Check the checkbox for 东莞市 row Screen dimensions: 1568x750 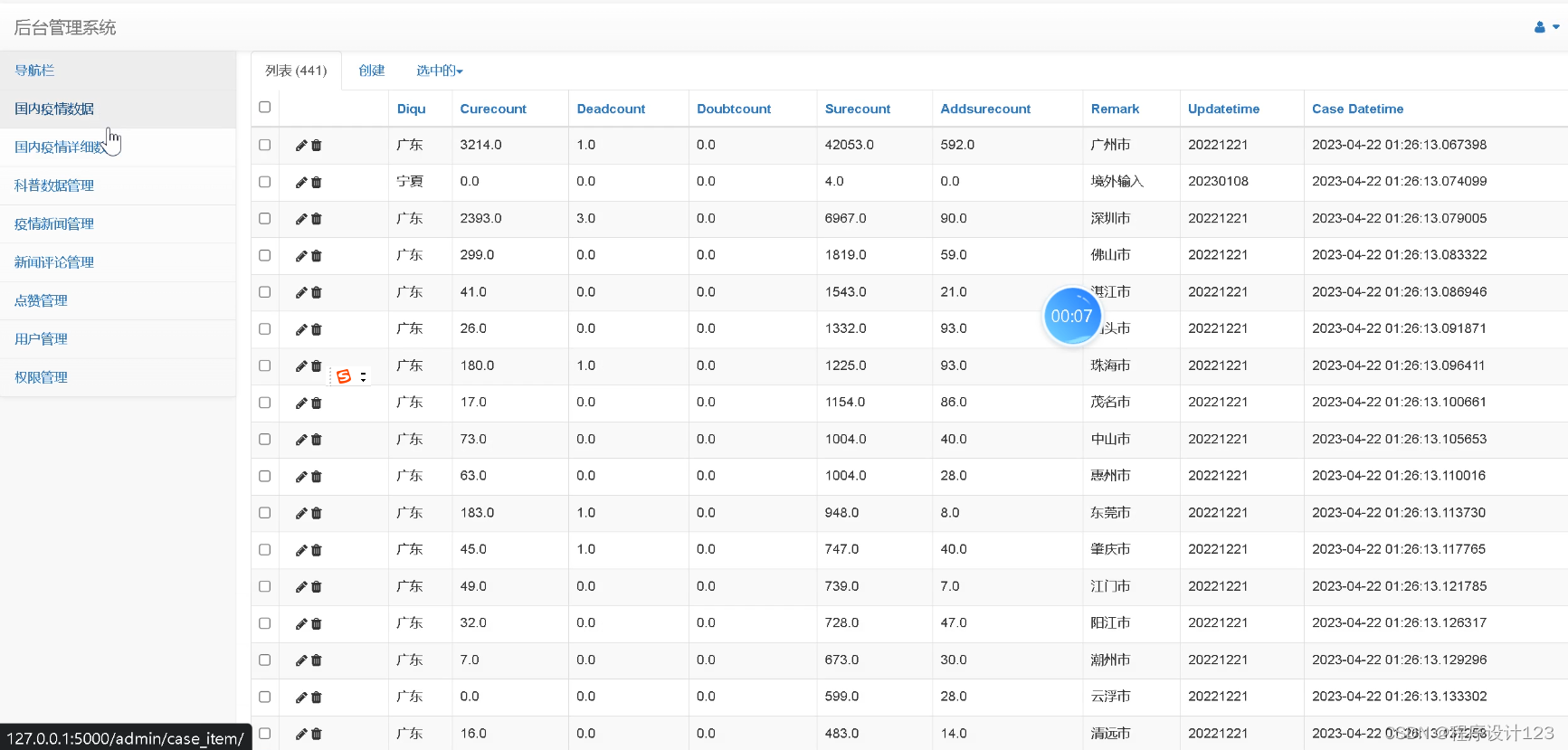(x=264, y=512)
